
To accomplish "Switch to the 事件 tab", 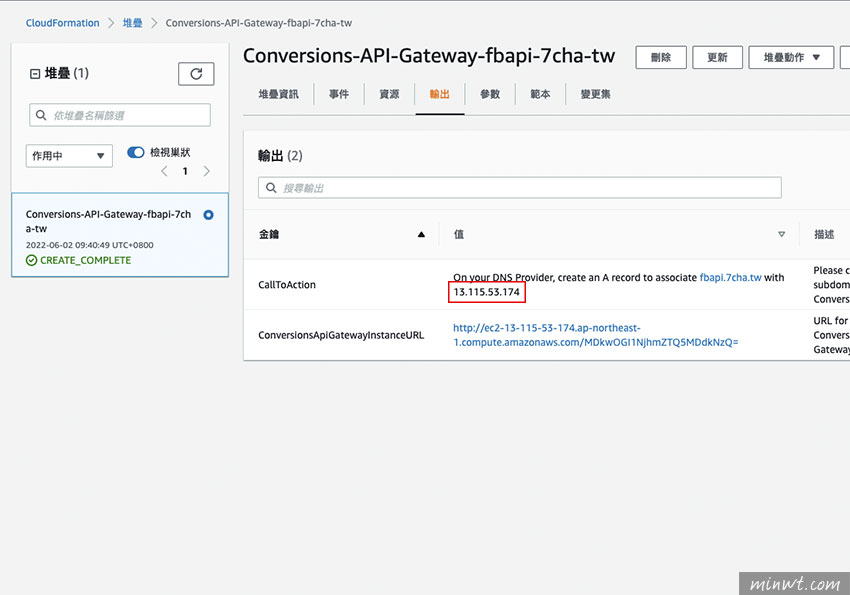I will 339,94.
